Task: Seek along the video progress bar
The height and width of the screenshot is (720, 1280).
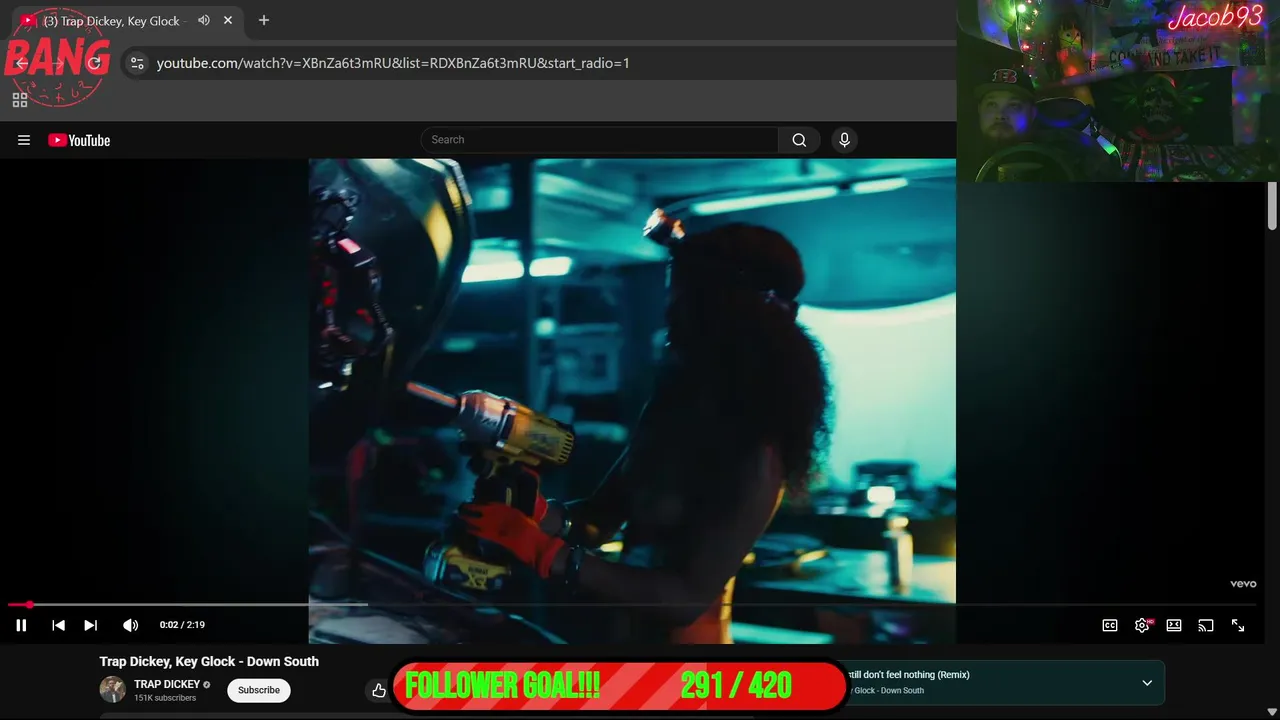Action: click(632, 605)
